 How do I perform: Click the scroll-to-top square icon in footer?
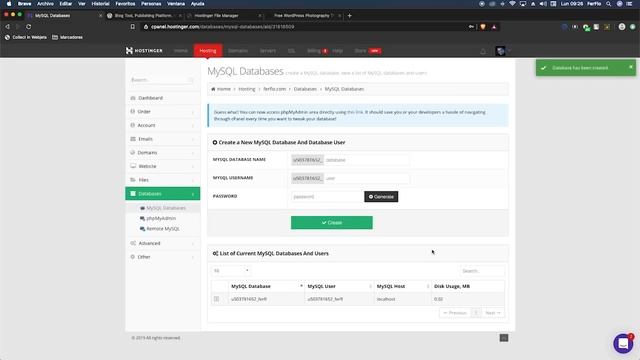click(504, 338)
